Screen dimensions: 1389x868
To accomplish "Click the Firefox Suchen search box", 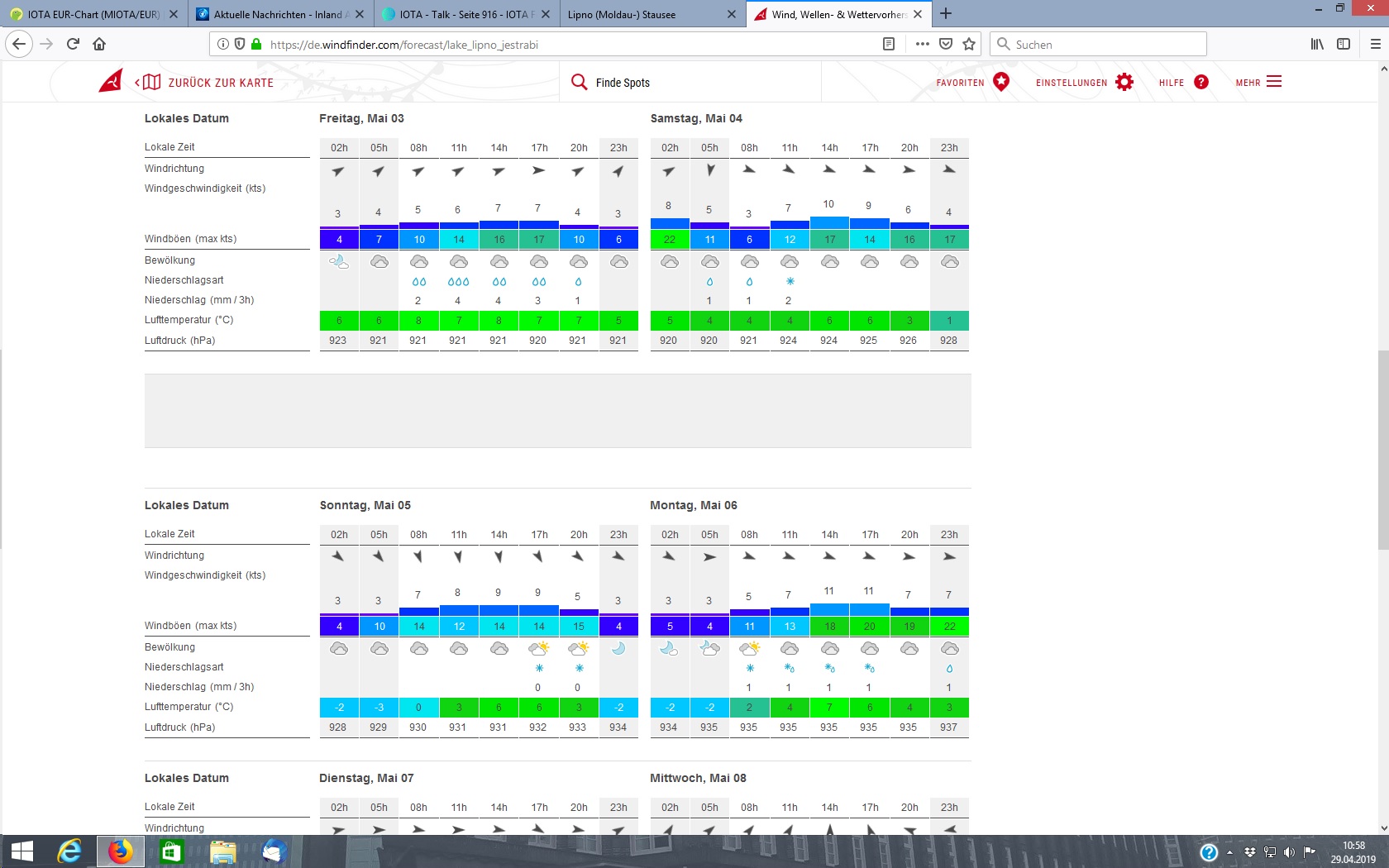I will click(1098, 45).
